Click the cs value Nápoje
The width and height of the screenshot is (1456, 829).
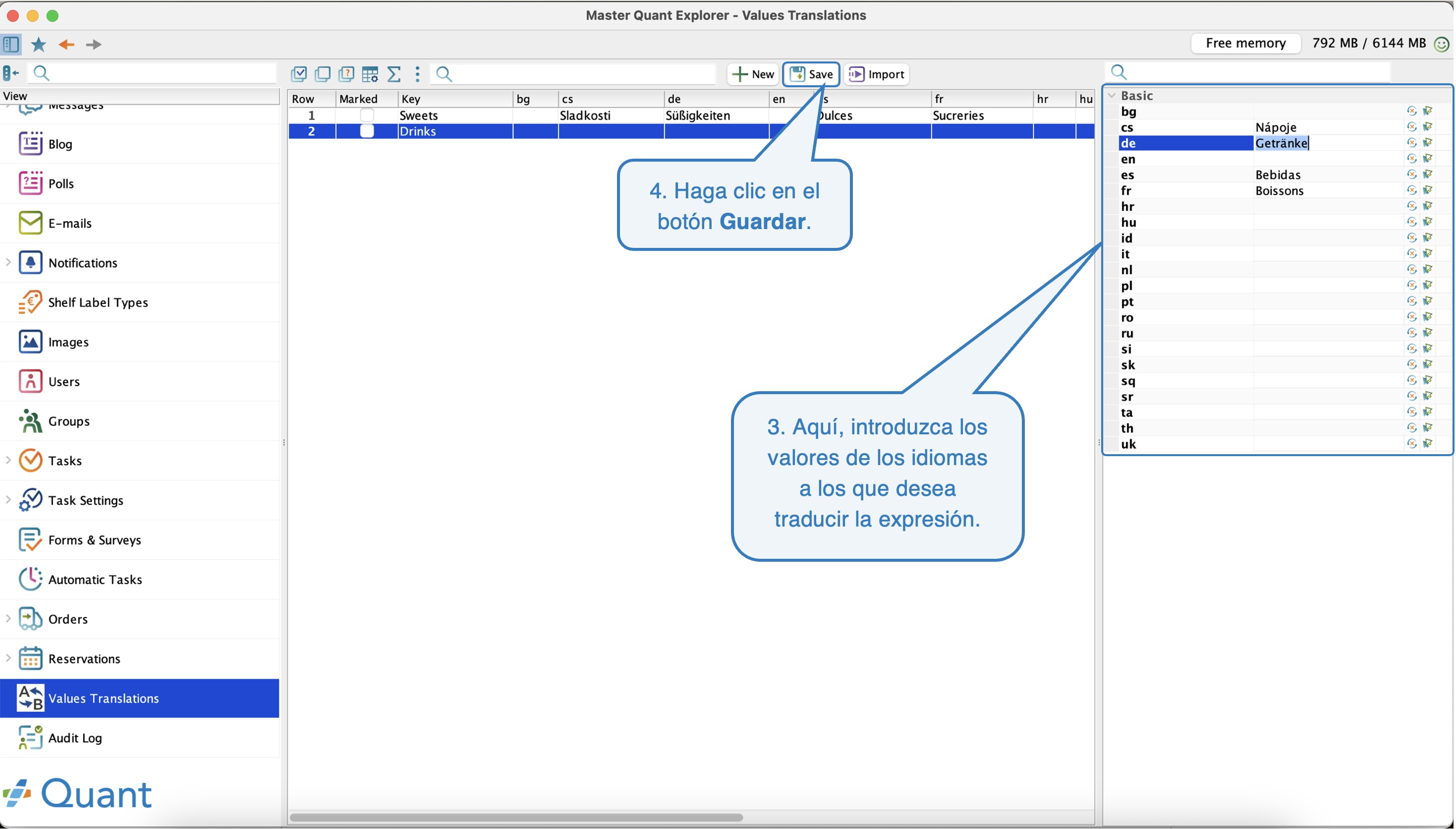pos(1276,127)
